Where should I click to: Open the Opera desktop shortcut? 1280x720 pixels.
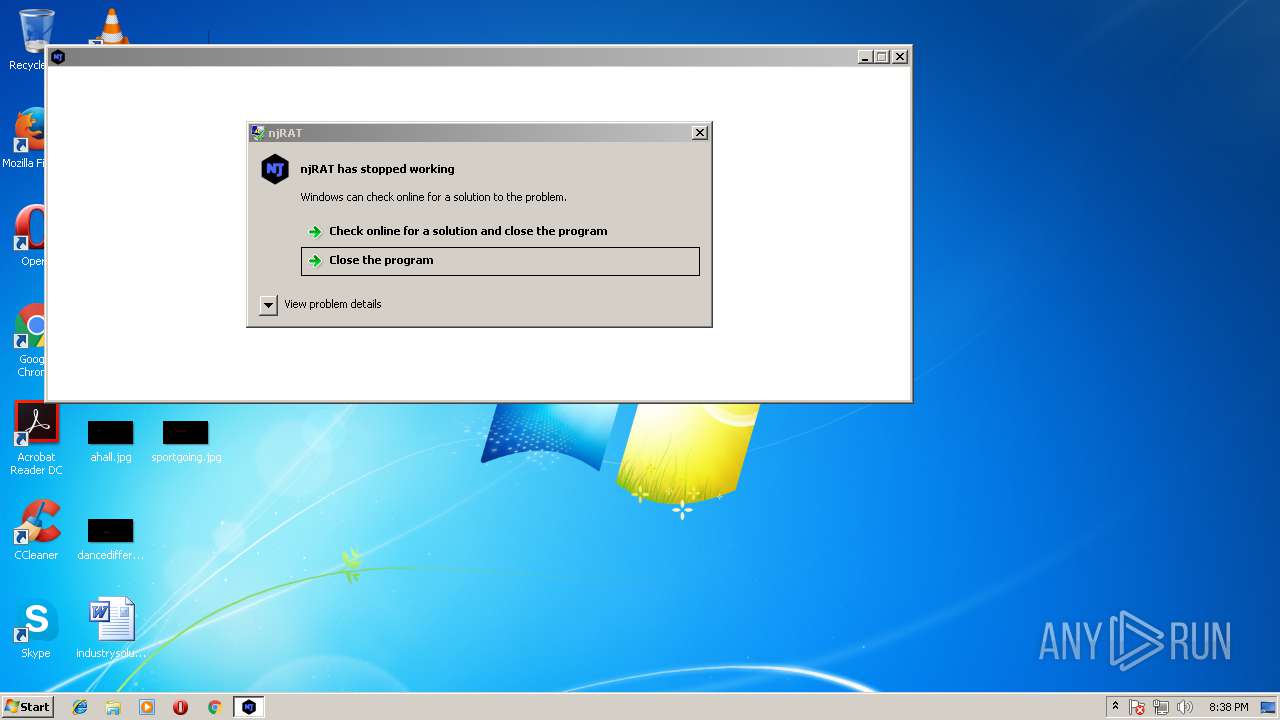30,236
